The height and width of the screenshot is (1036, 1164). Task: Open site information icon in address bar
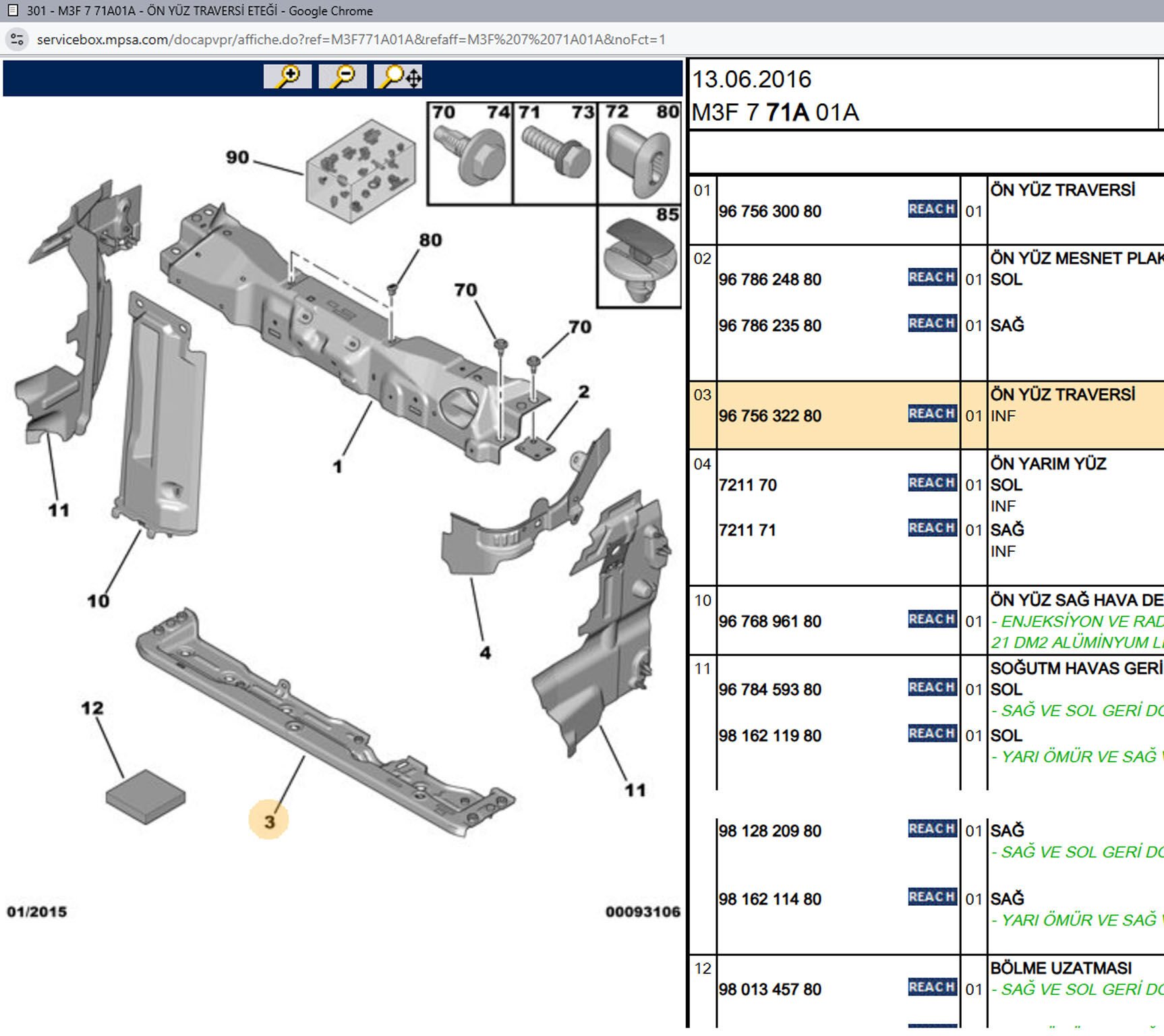tap(17, 39)
